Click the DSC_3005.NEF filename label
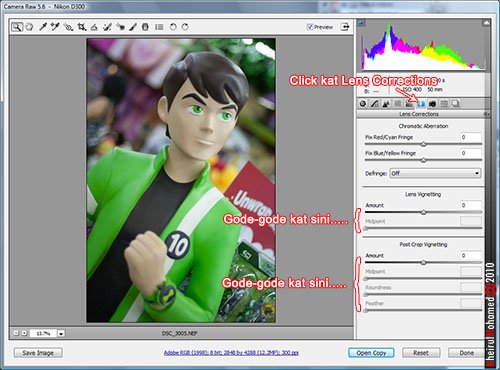The width and height of the screenshot is (500, 370). 179,333
